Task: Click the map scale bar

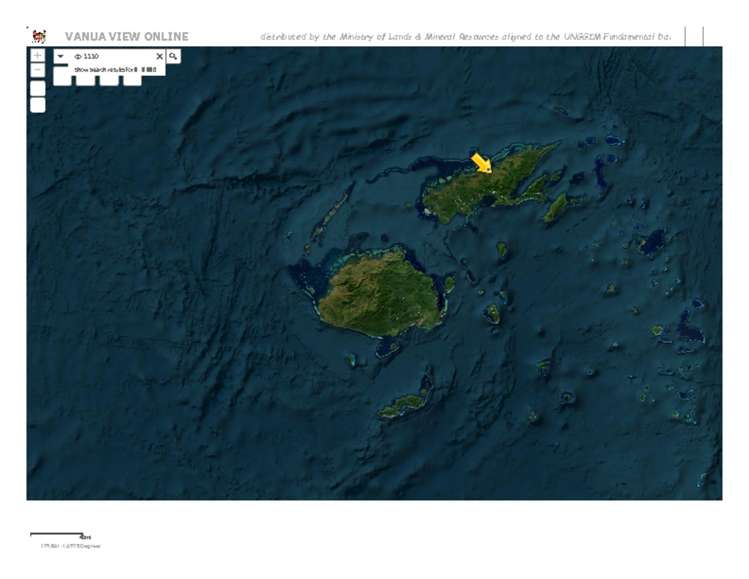Action: (56, 535)
